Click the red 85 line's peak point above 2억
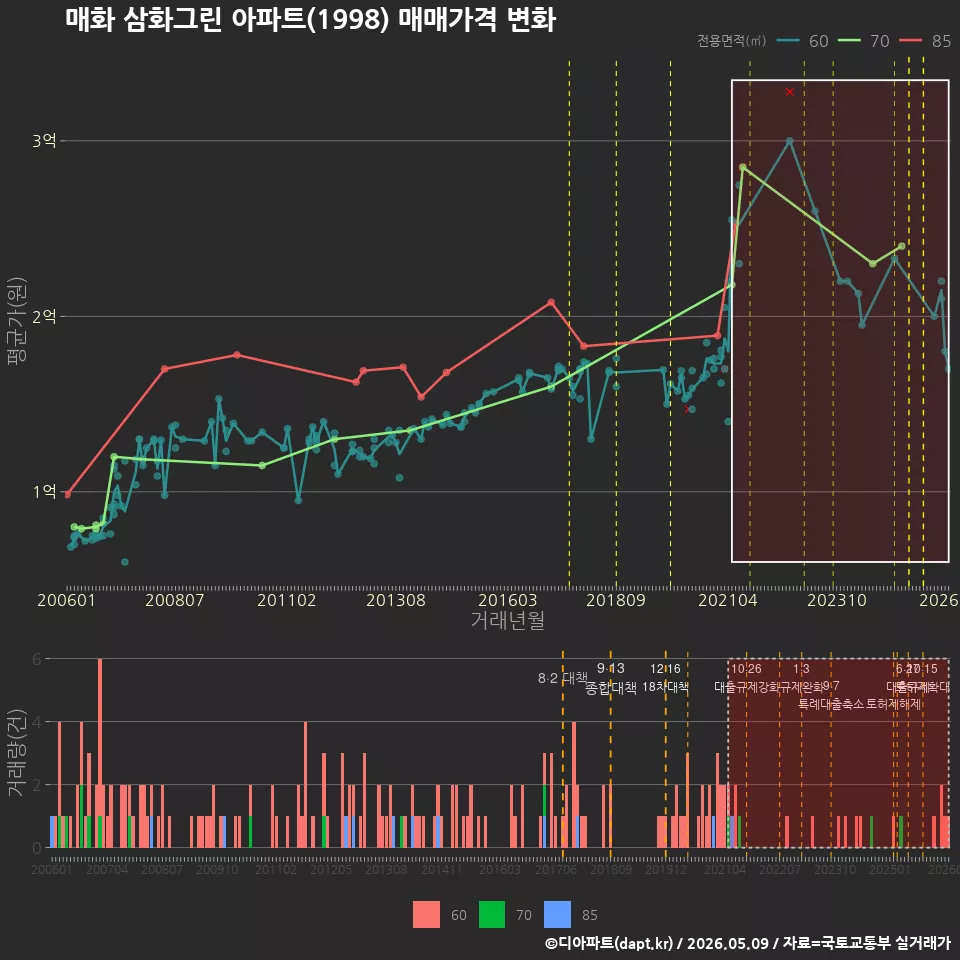Screen dimensions: 960x960 tap(552, 302)
